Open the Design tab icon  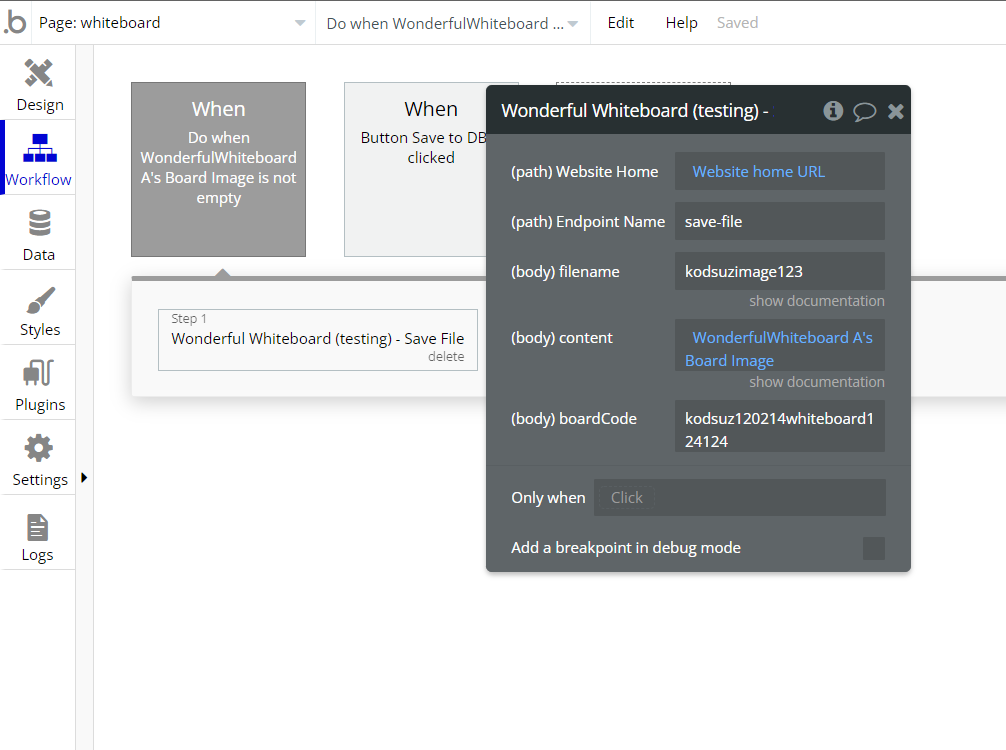[39, 72]
